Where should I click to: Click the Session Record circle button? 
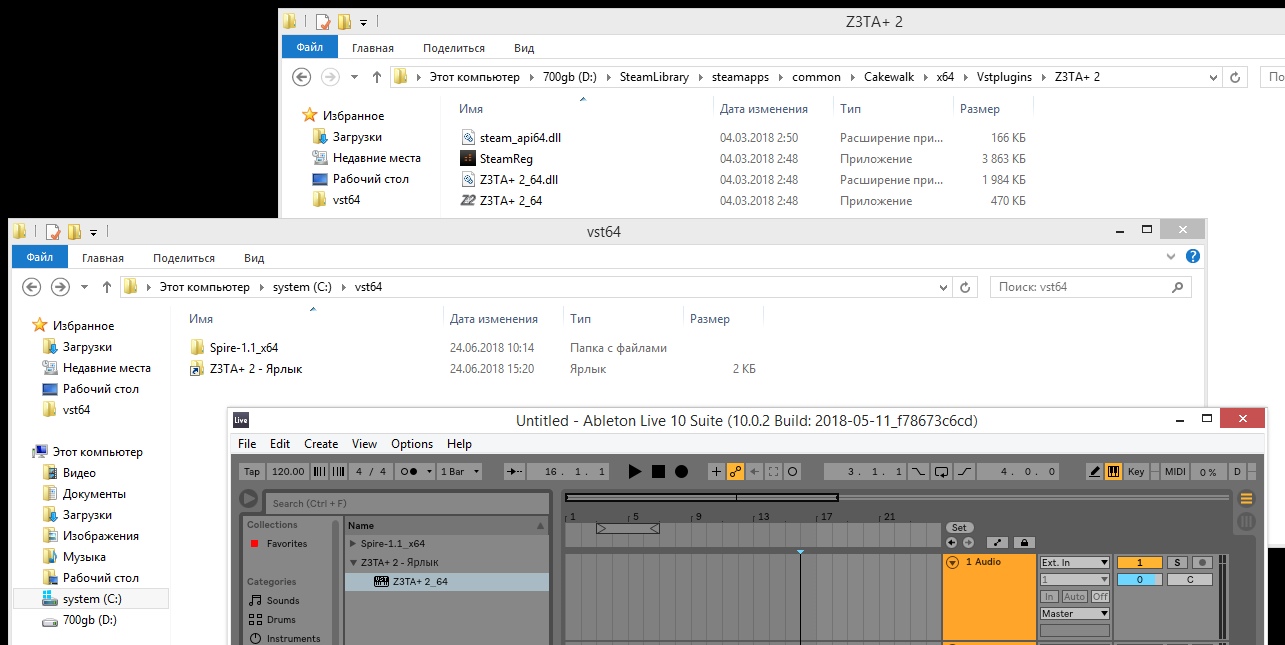pos(792,471)
